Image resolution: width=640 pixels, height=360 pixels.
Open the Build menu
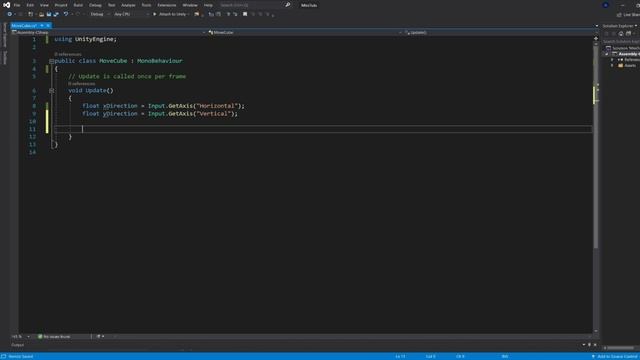tap(78, 5)
